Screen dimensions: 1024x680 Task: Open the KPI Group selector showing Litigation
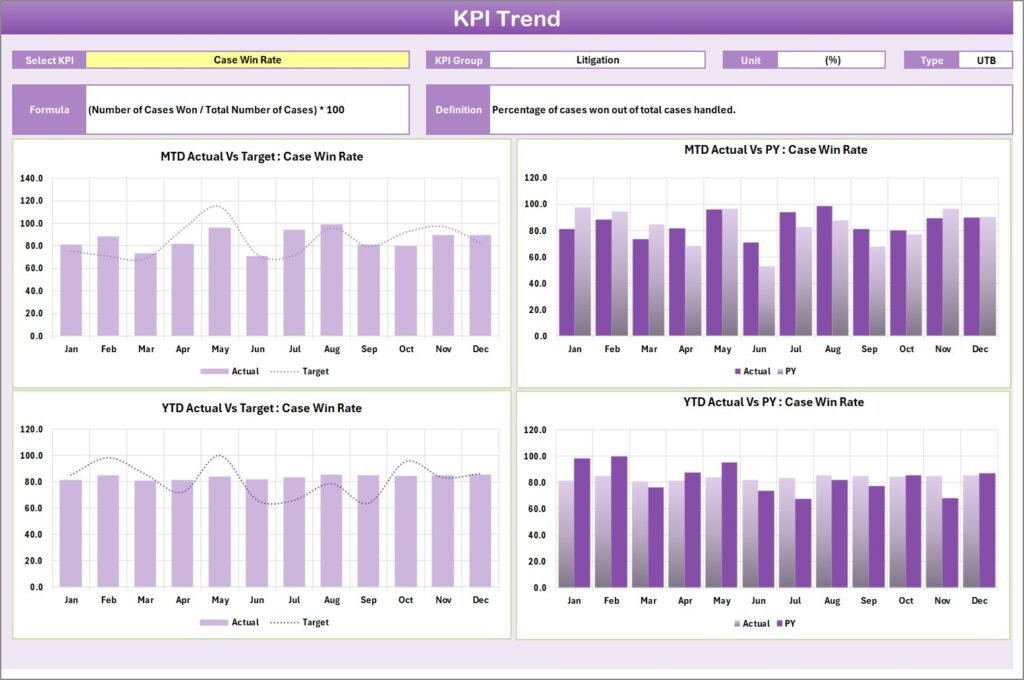click(597, 59)
